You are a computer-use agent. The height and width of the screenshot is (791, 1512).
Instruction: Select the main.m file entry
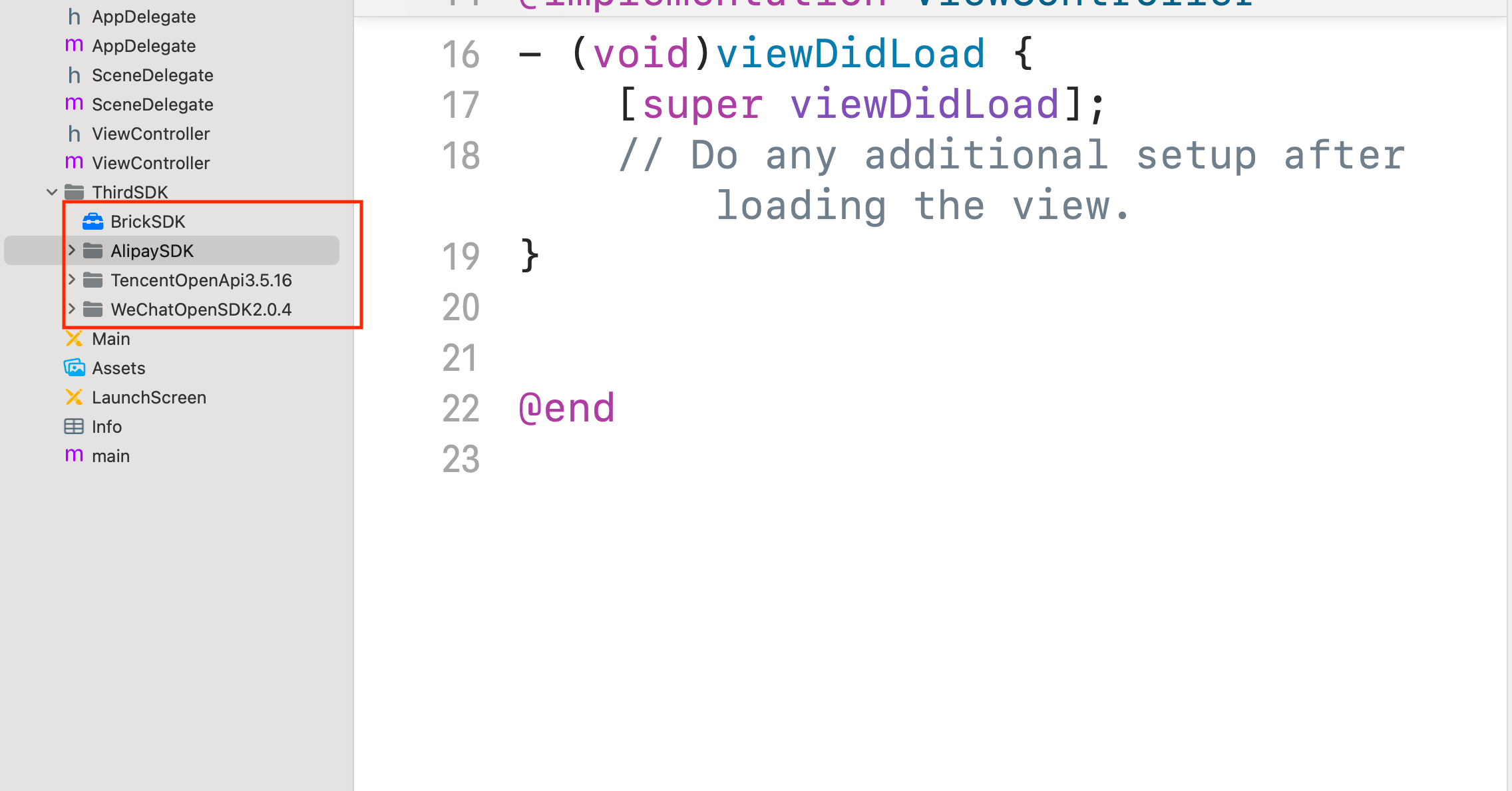tap(111, 455)
